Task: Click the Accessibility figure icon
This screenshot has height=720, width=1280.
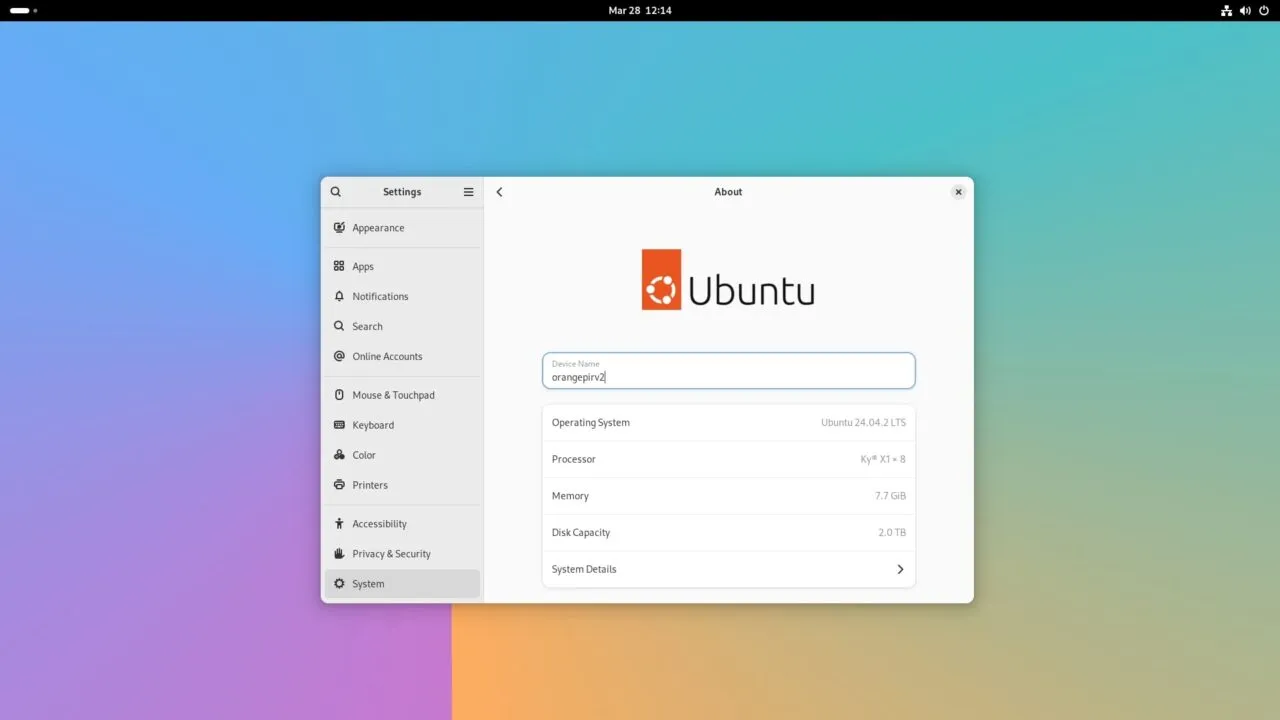Action: click(x=339, y=524)
